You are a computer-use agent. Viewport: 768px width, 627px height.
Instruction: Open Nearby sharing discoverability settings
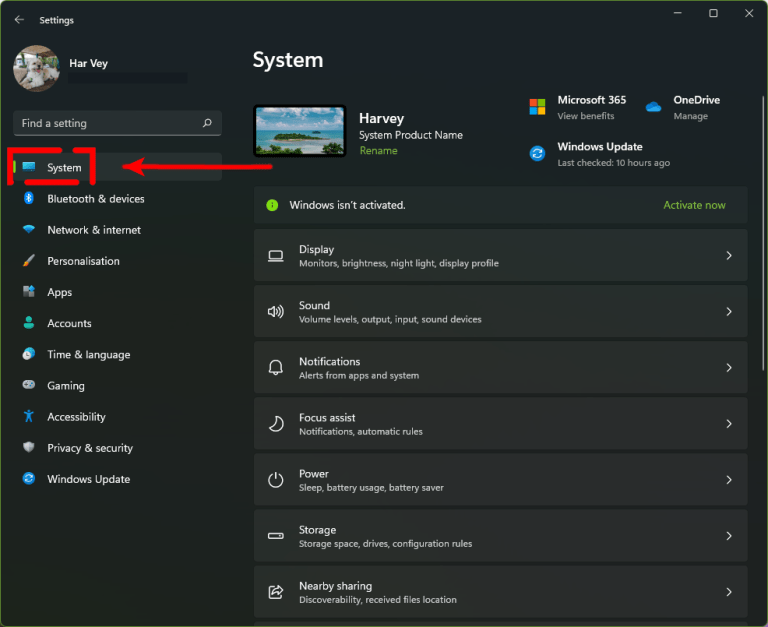pos(501,592)
